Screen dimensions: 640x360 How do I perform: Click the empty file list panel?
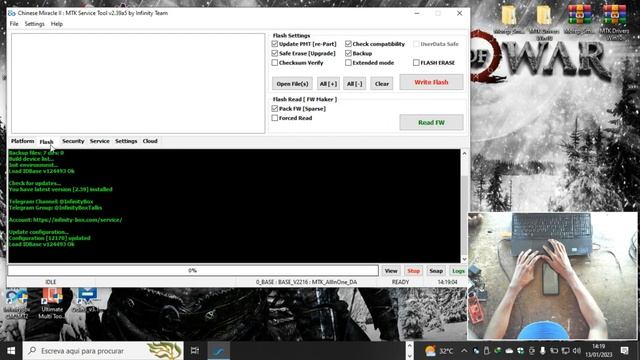click(138, 83)
